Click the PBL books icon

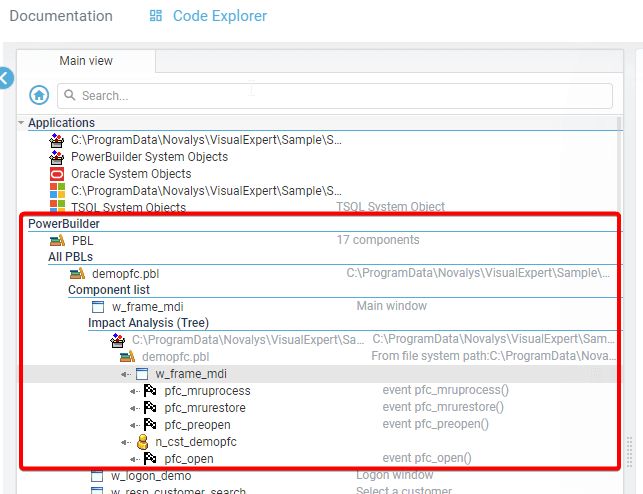tap(57, 240)
